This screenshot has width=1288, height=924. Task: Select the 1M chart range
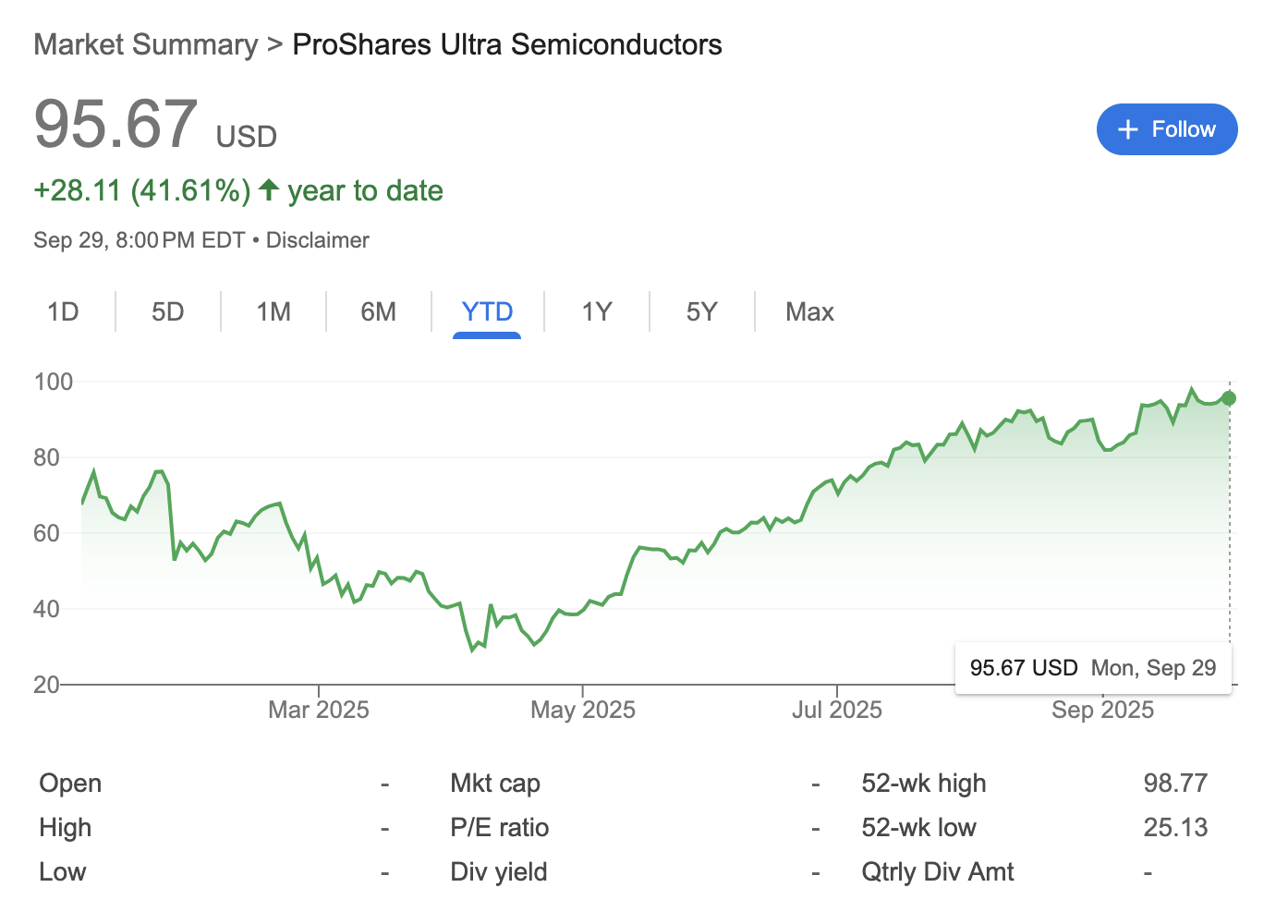273,311
